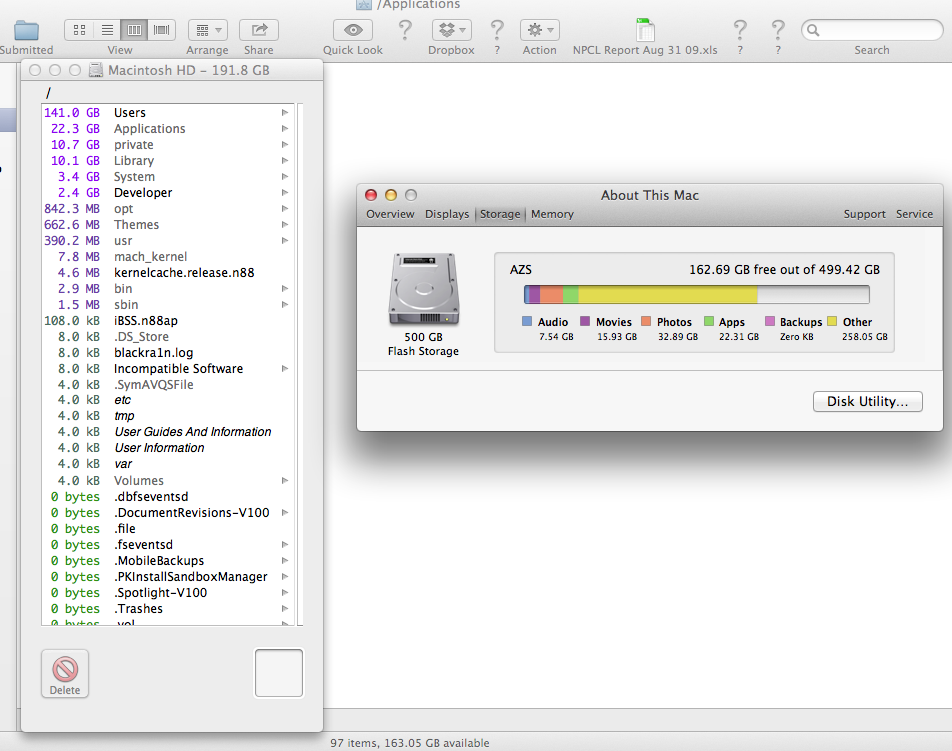Expand the private folder row
Image resolution: width=952 pixels, height=751 pixels.
pos(285,144)
